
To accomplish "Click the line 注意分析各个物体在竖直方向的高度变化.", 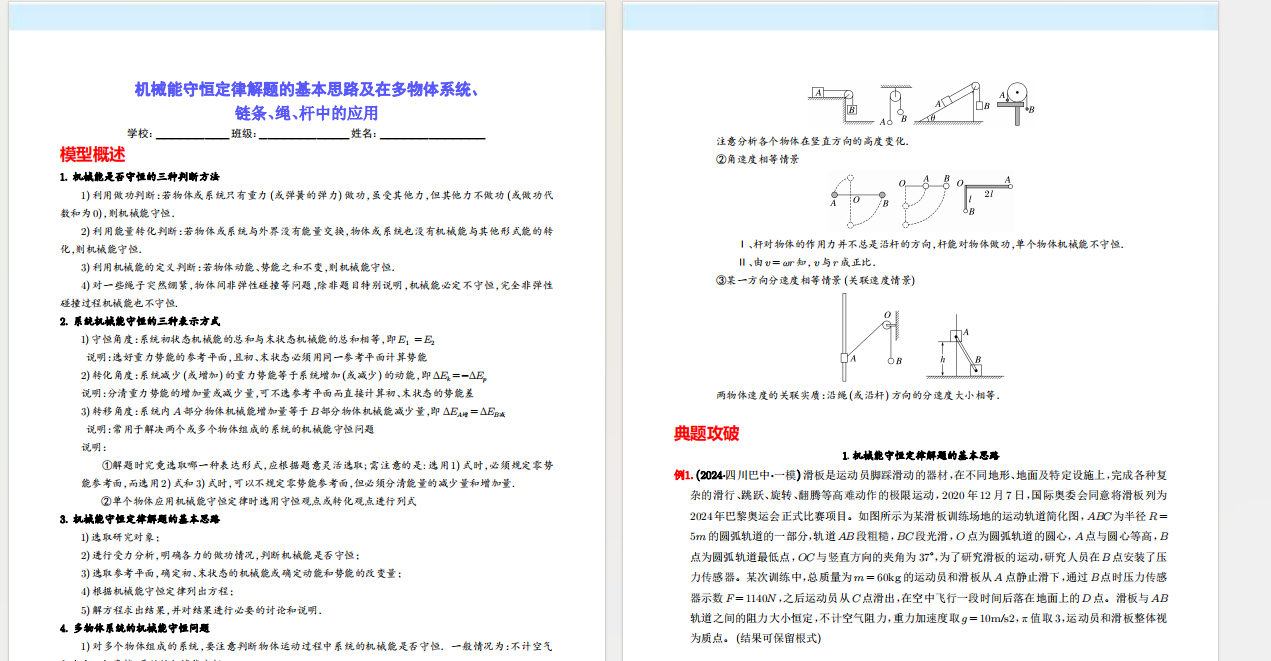I will click(x=812, y=141).
